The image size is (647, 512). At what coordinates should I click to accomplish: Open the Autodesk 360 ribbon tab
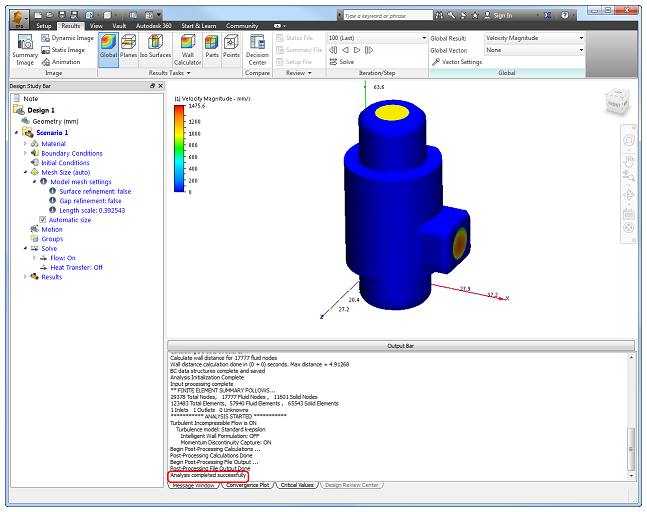(x=153, y=26)
